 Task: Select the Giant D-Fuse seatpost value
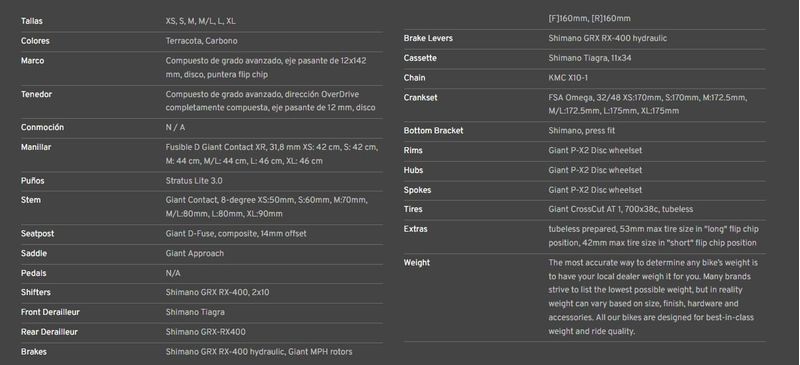pos(236,233)
